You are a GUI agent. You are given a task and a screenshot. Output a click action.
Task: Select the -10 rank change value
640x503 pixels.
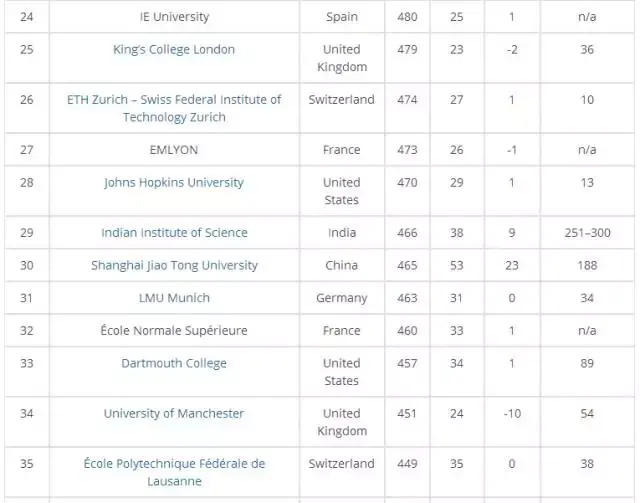[512, 414]
